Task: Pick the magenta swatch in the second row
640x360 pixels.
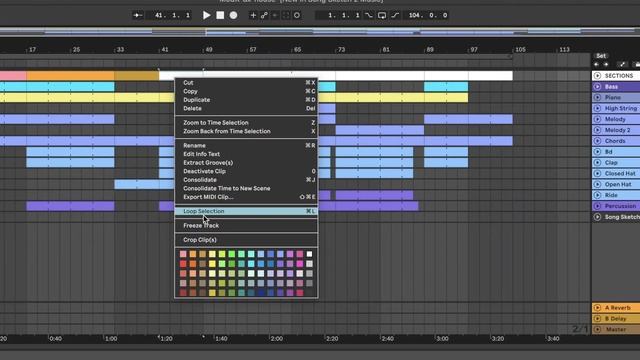Action: coord(300,264)
